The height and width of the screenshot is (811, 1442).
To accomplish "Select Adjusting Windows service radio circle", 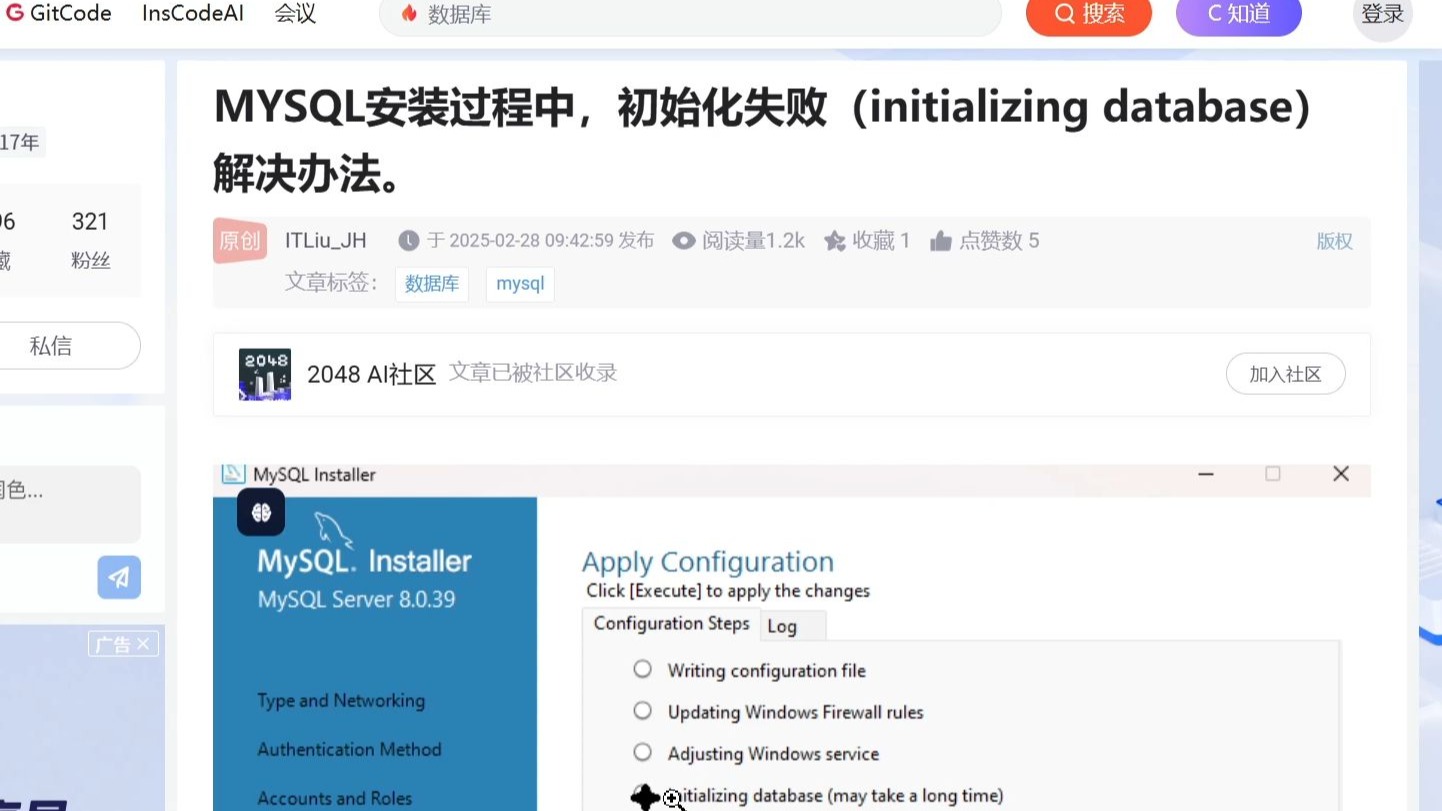I will coord(643,752).
